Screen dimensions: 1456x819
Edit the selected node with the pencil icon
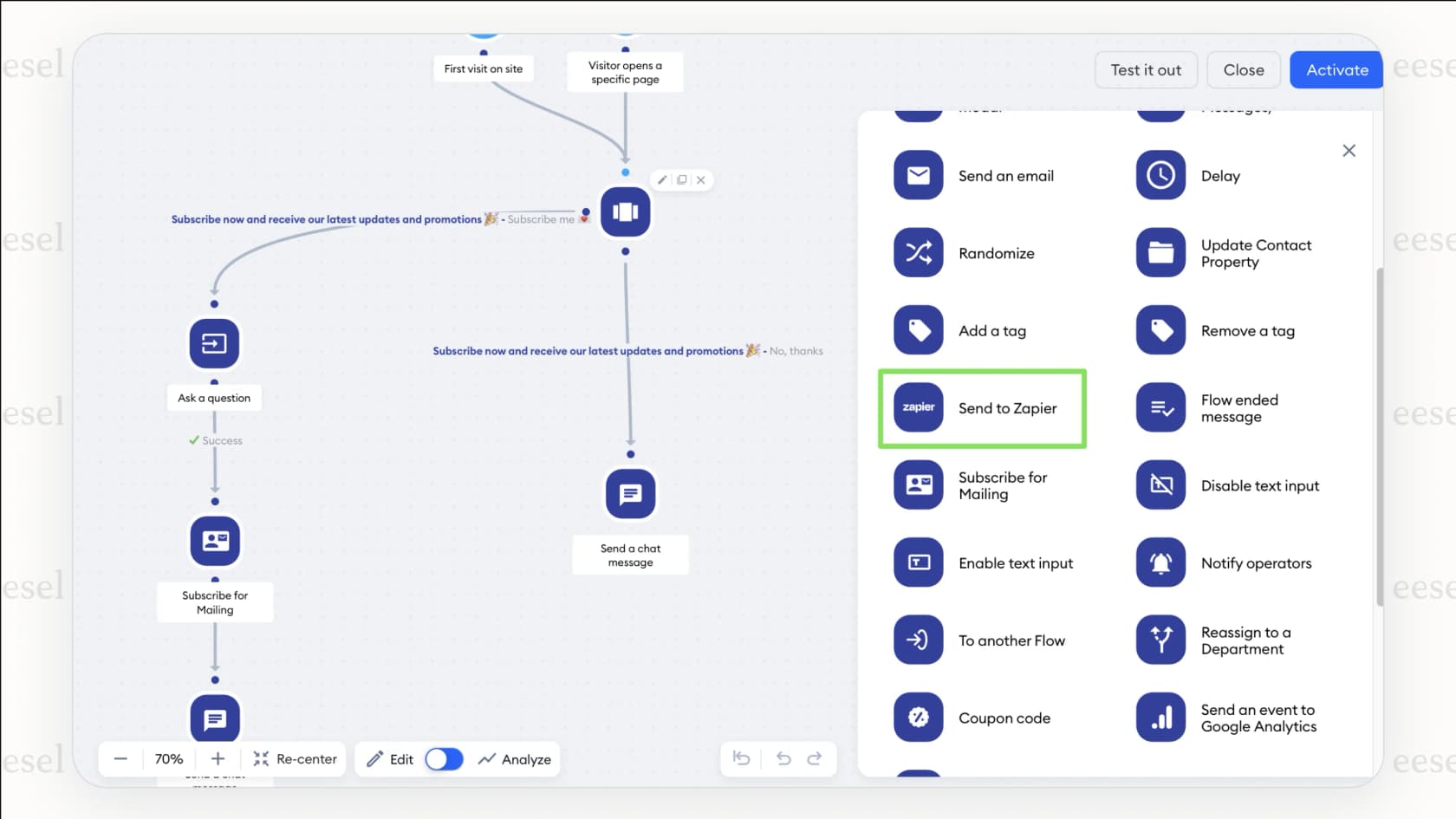663,180
